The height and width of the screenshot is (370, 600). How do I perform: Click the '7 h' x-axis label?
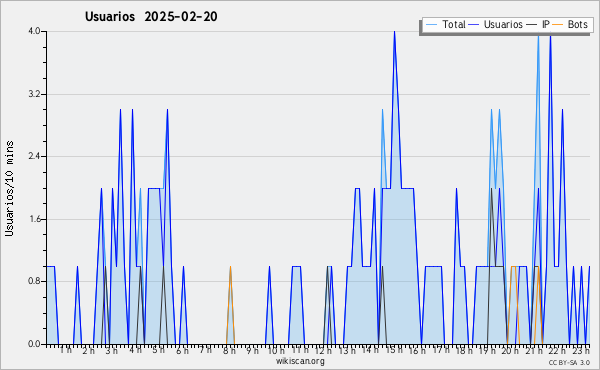(x=205, y=350)
